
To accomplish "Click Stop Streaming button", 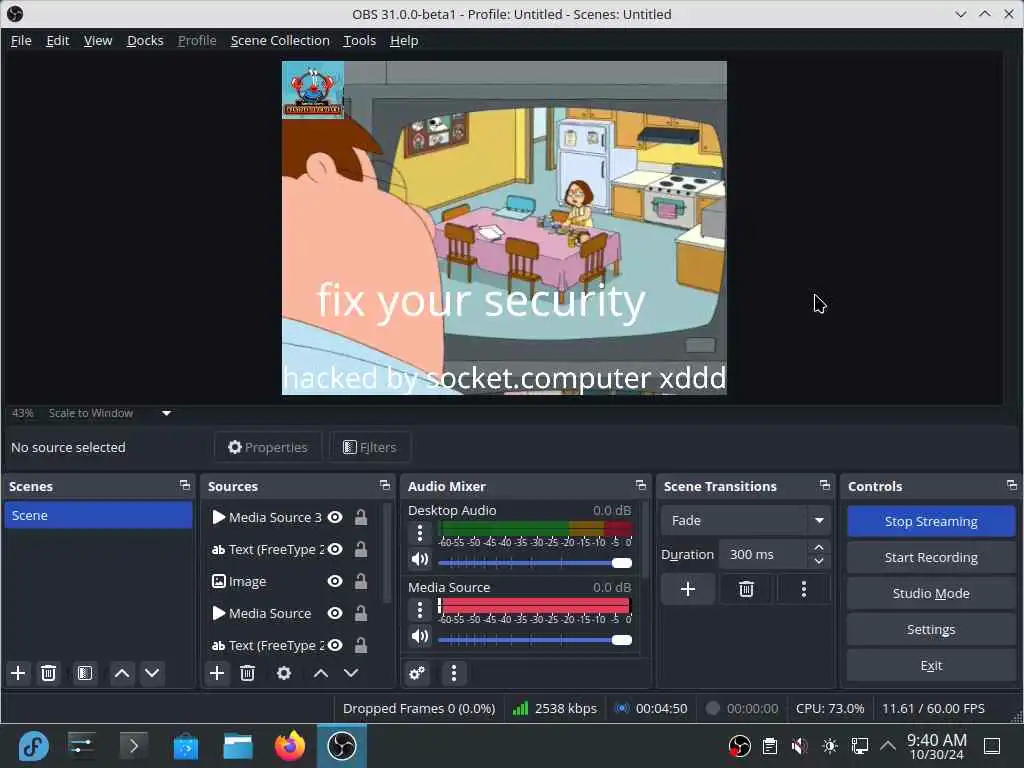I will pyautogui.click(x=931, y=521).
